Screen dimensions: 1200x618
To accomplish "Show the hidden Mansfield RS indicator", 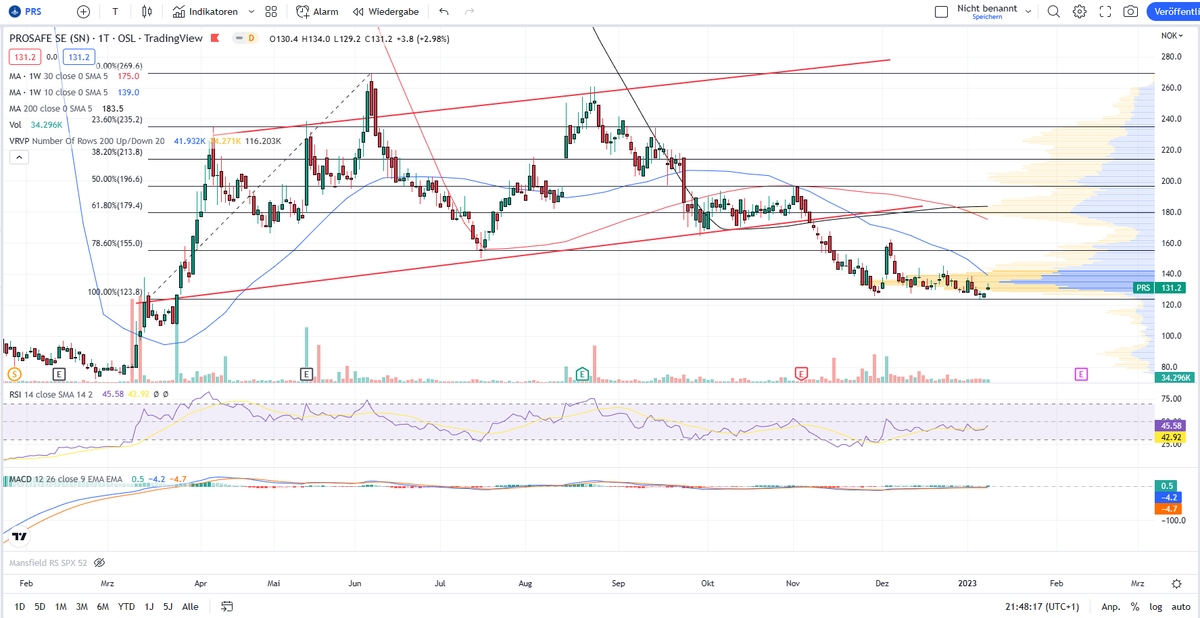I will click(98, 563).
